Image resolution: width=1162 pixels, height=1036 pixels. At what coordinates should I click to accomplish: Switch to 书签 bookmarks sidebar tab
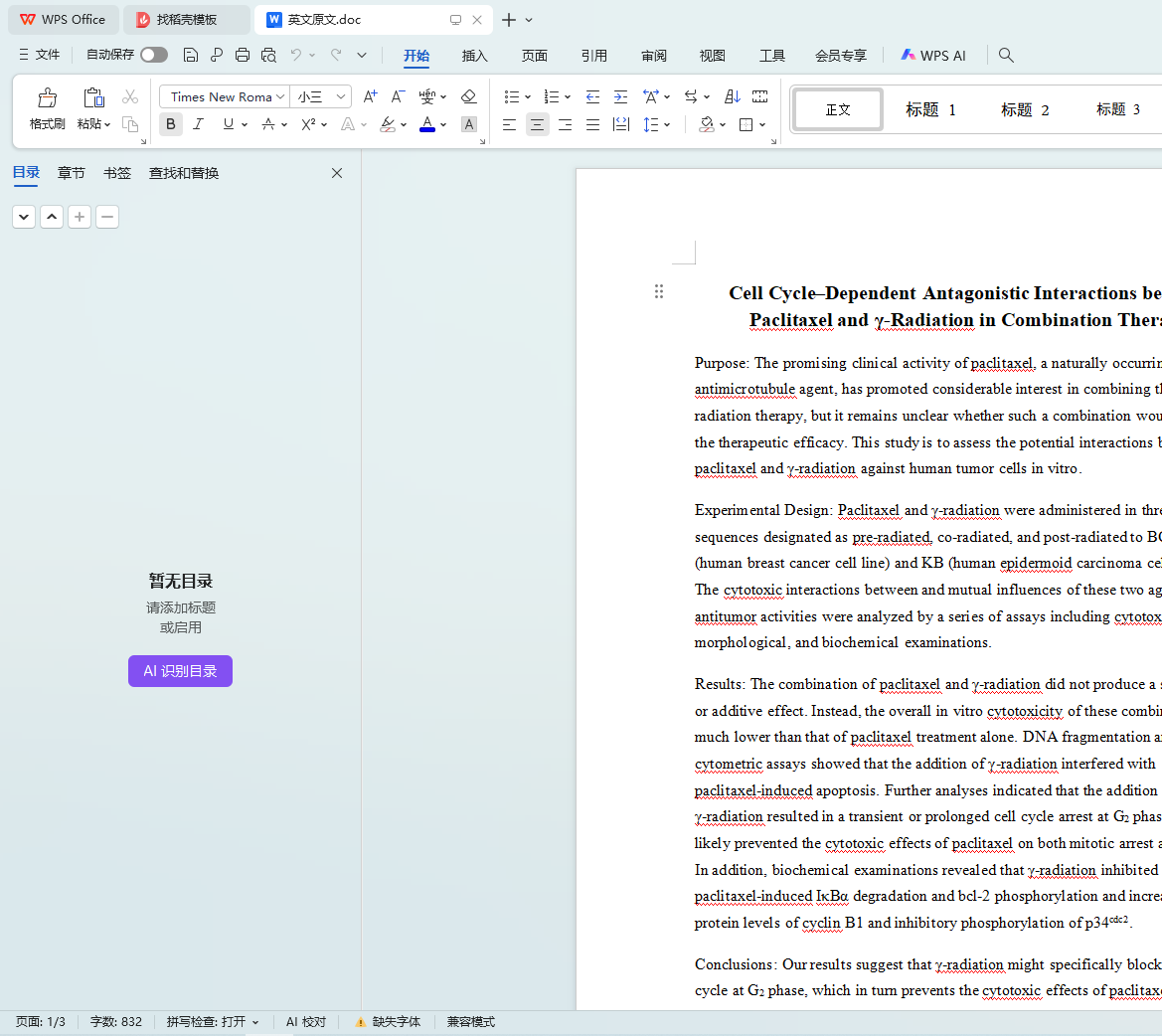click(x=117, y=173)
